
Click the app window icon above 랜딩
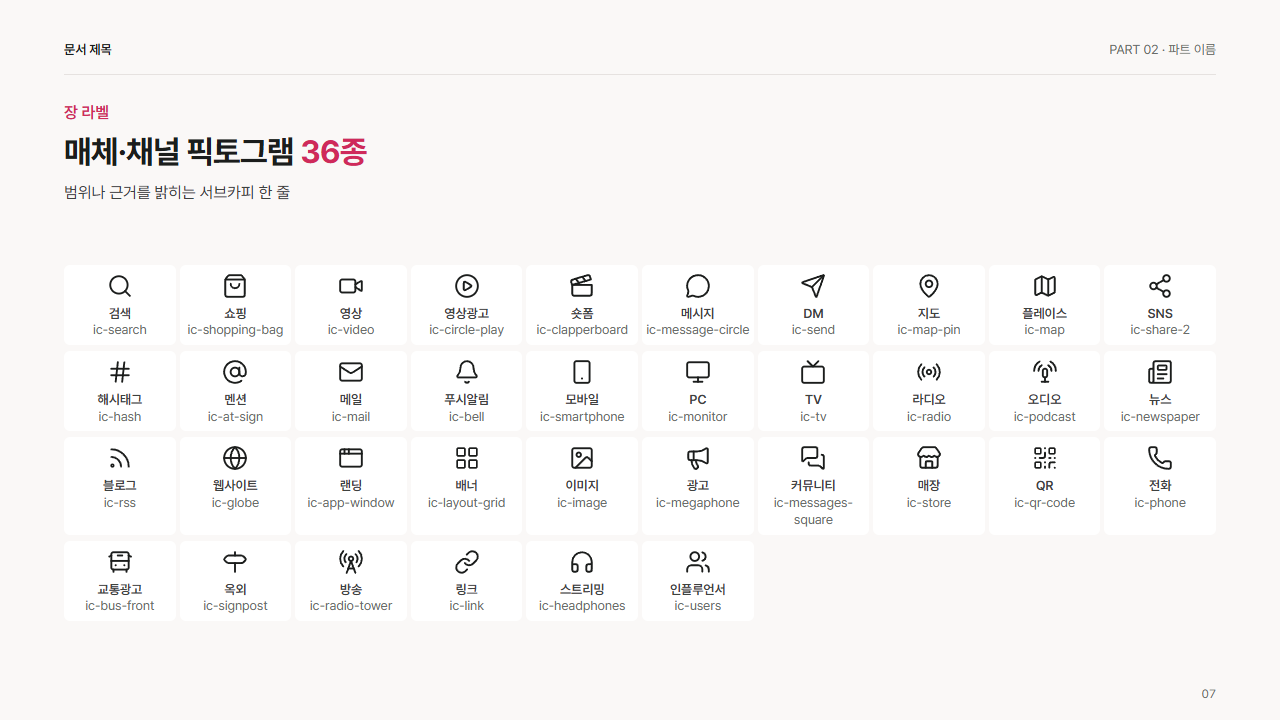351,459
